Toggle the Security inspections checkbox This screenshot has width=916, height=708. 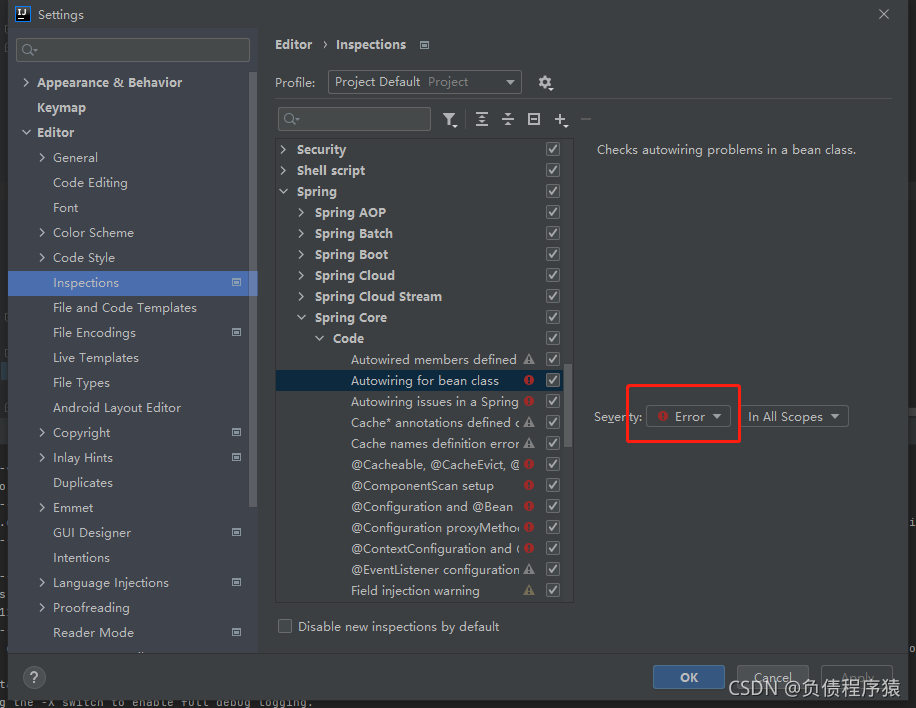553,149
